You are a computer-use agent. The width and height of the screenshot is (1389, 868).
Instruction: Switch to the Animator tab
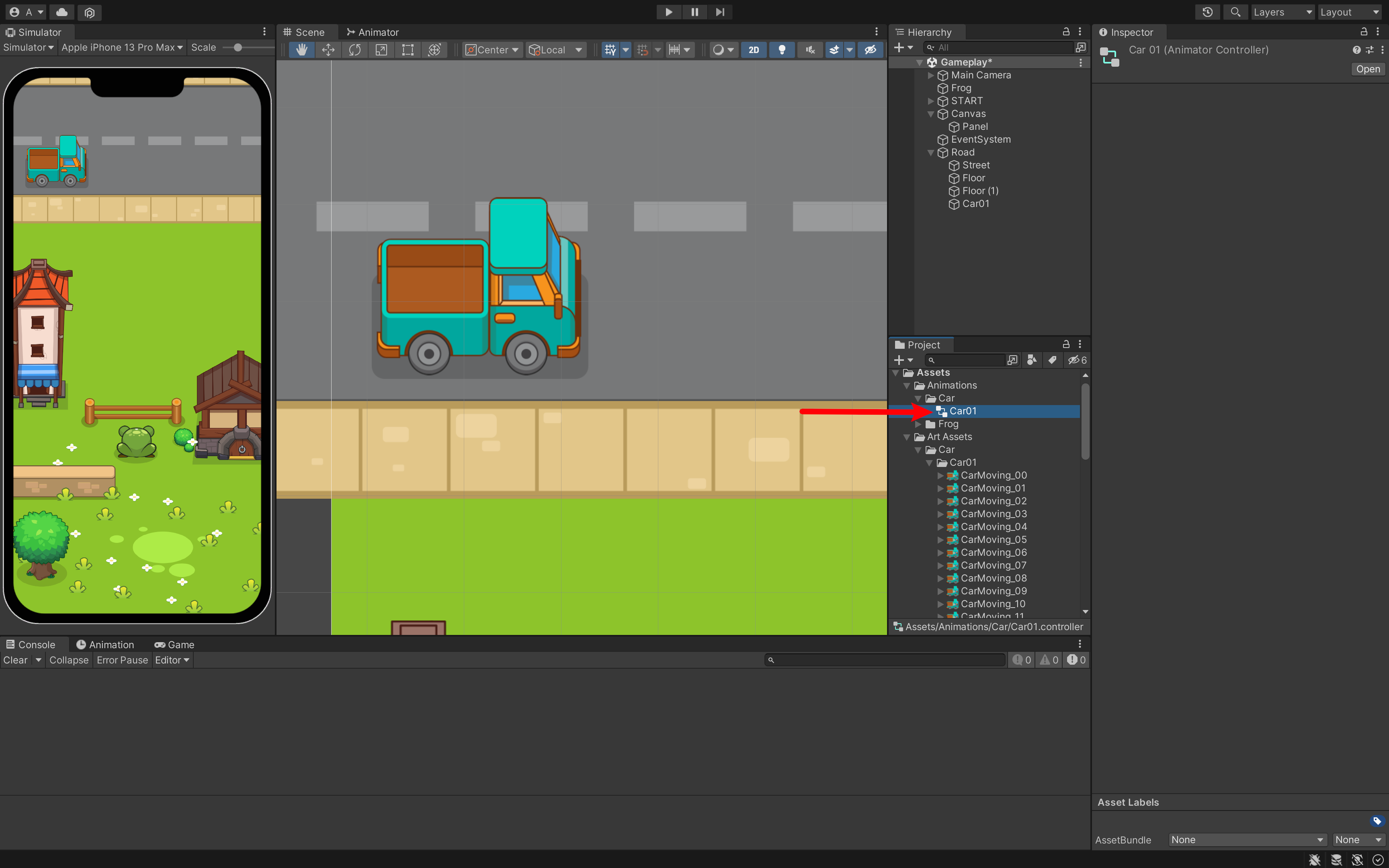coord(373,32)
